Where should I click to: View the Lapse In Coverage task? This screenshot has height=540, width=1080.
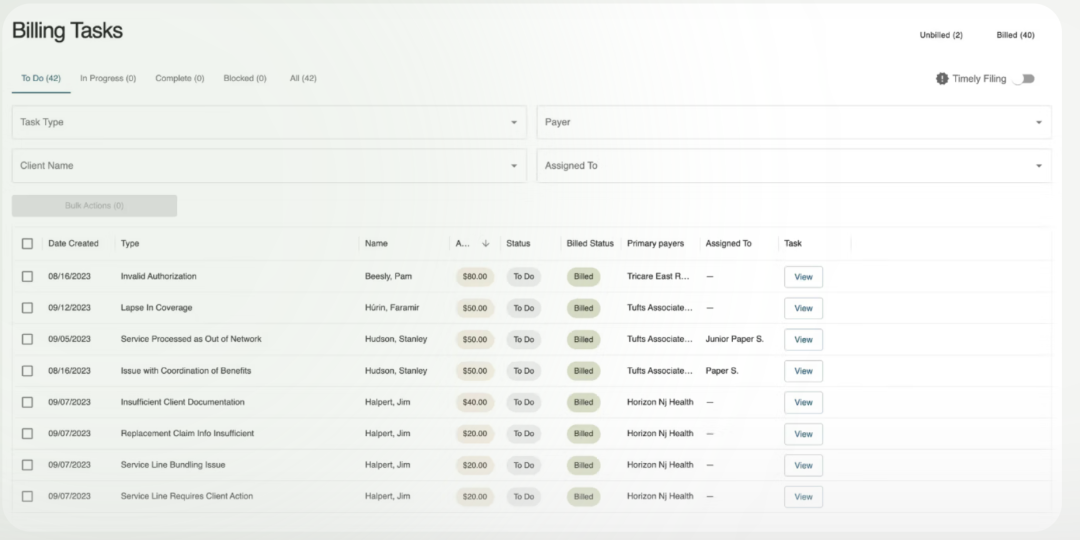coord(803,309)
